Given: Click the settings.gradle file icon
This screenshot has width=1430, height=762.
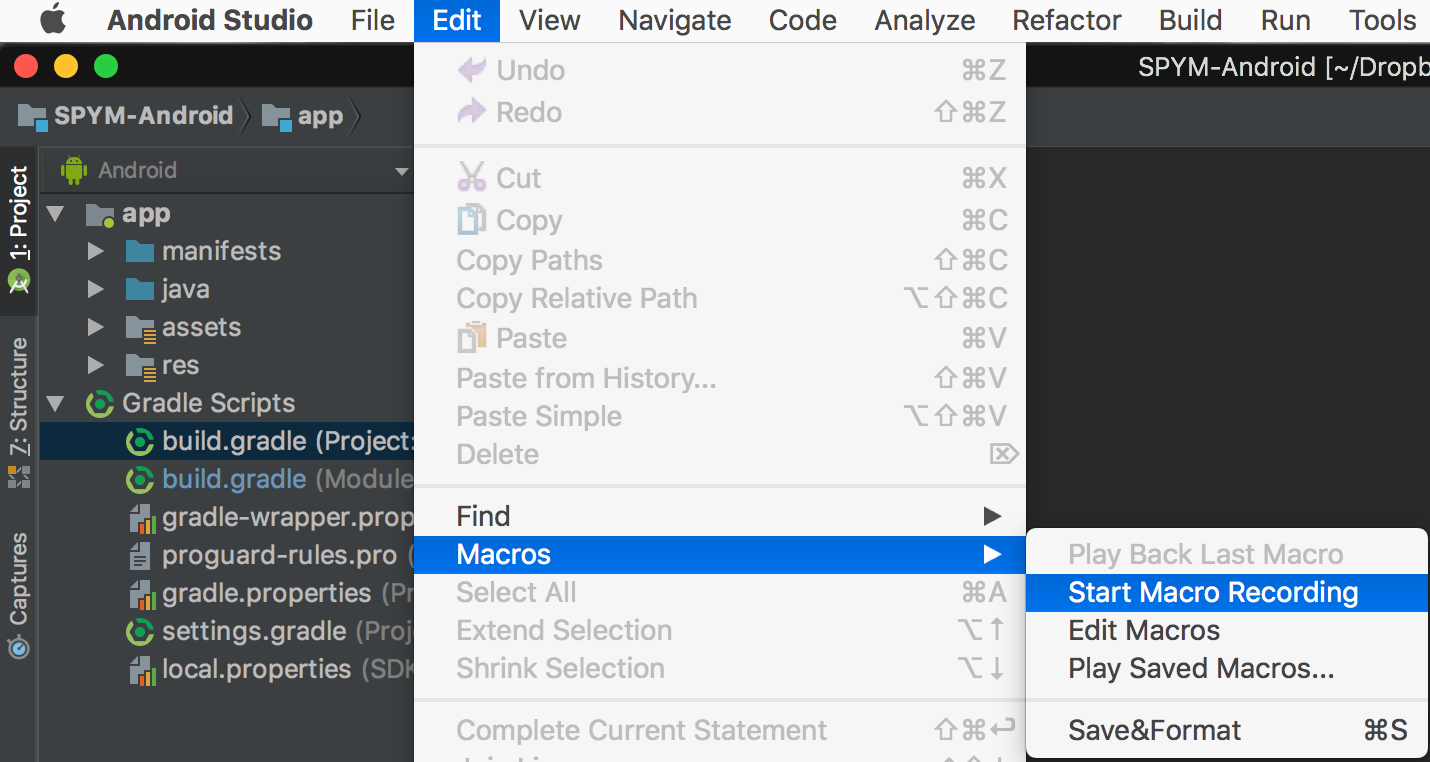Looking at the screenshot, I should coord(140,632).
